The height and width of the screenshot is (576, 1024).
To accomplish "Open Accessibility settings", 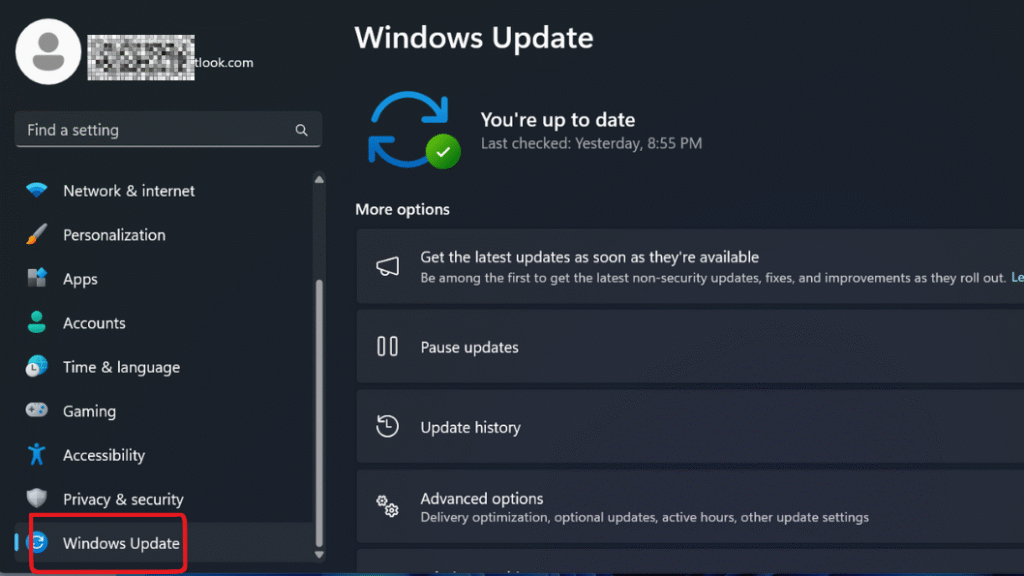I will (x=165, y=455).
